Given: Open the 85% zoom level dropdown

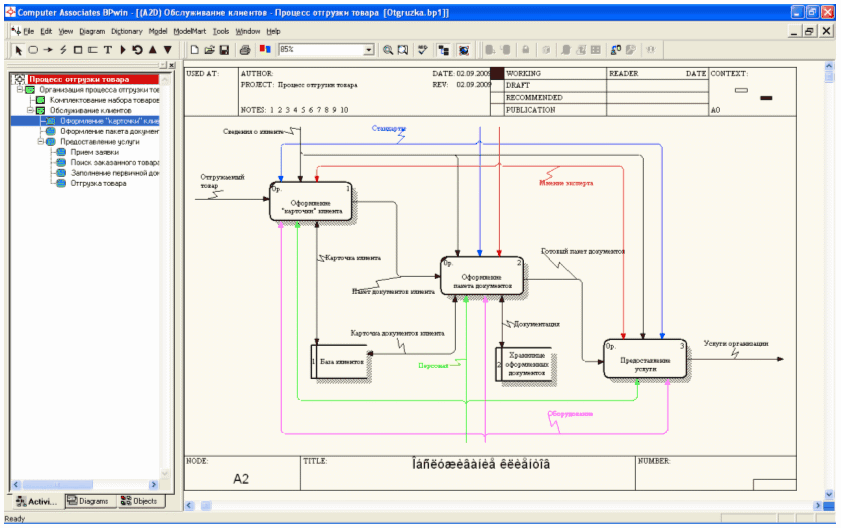Looking at the screenshot, I should [368, 50].
